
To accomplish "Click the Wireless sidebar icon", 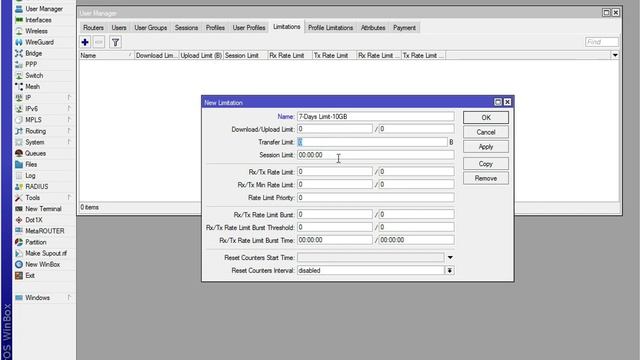I will [19, 31].
